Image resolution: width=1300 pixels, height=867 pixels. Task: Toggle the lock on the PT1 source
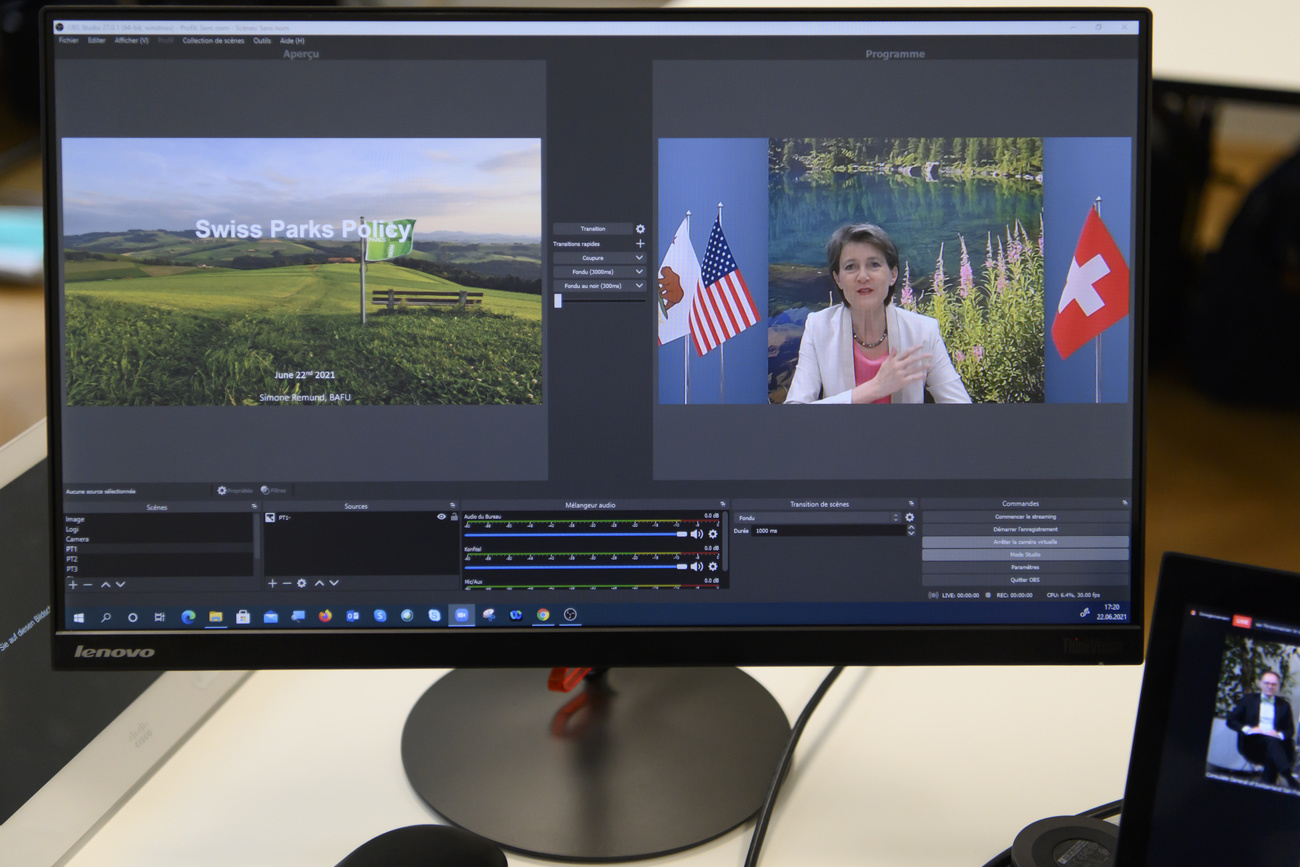coord(453,517)
